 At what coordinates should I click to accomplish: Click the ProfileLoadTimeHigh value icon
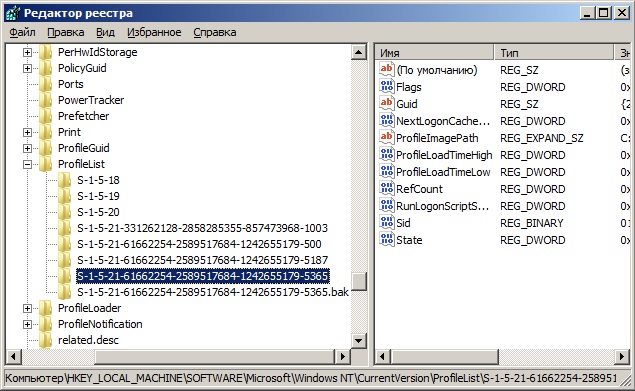click(x=387, y=155)
